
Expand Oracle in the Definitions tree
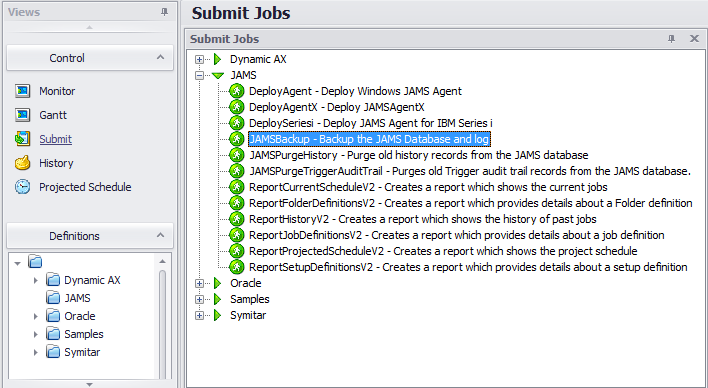(36, 316)
